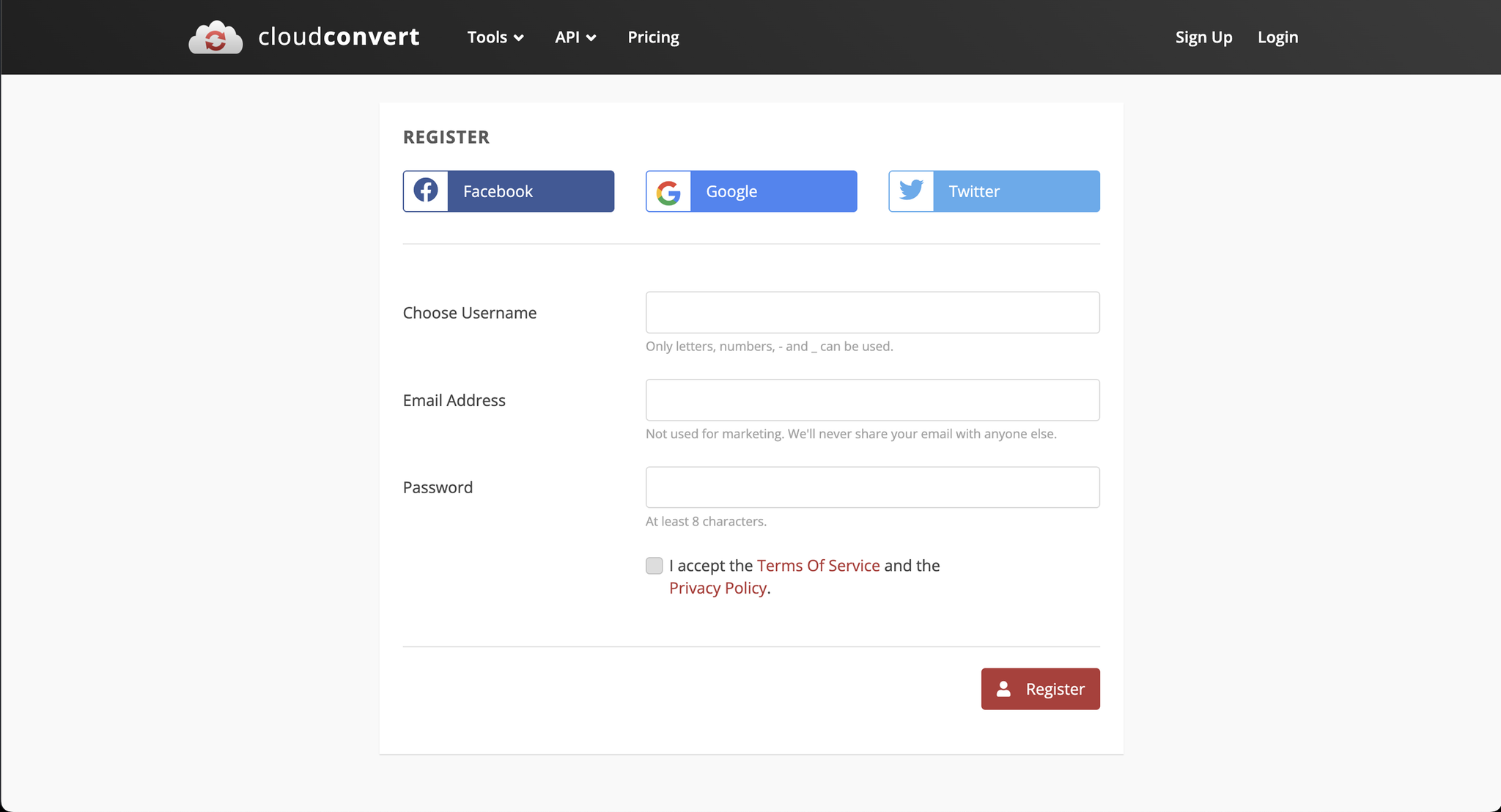Click the Login link in the header
The image size is (1501, 812).
point(1277,37)
